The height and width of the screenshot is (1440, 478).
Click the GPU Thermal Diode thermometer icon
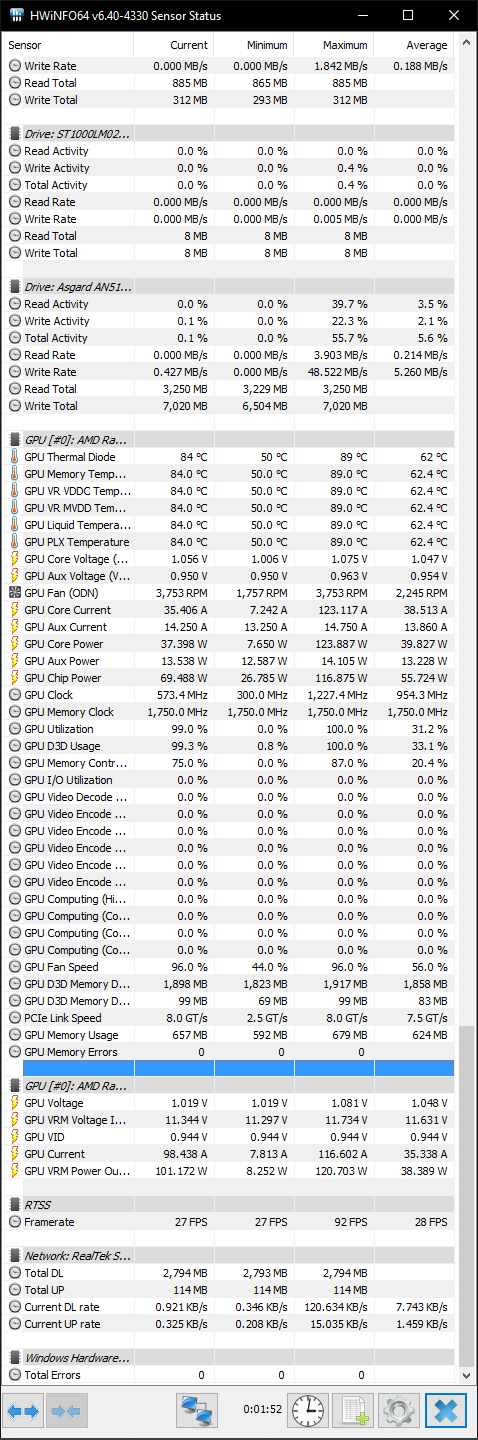coord(15,457)
